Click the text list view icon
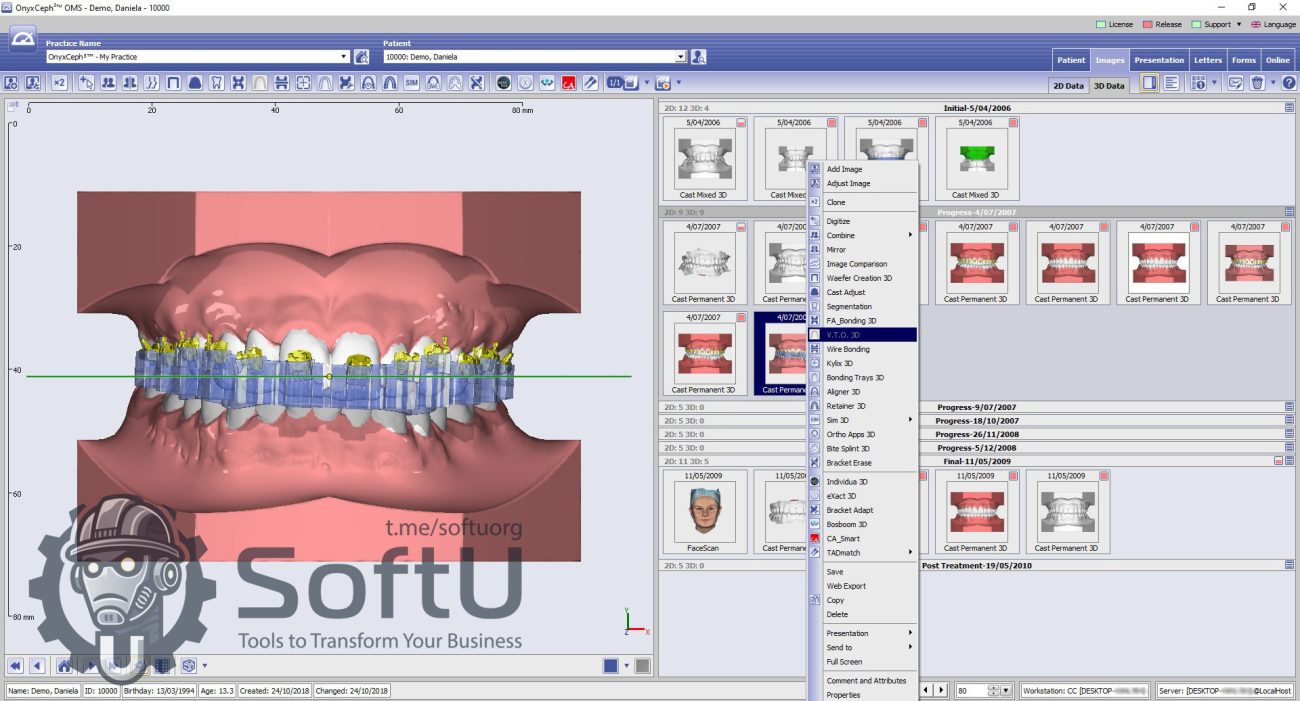Image resolution: width=1300 pixels, height=701 pixels. 1171,84
